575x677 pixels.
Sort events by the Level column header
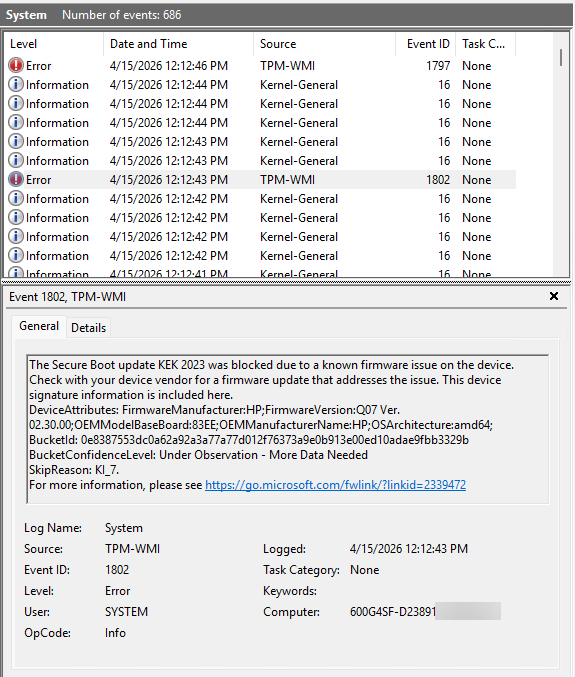(x=54, y=44)
